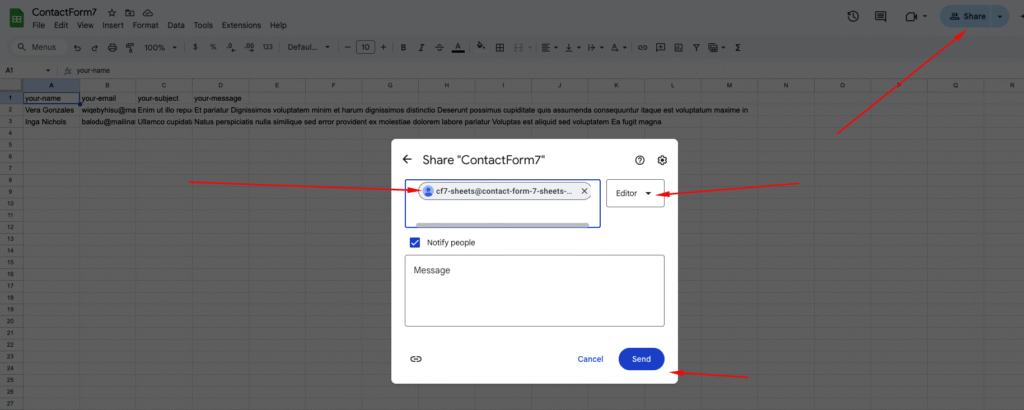
Task: Open the Data menu
Action: coord(176,25)
